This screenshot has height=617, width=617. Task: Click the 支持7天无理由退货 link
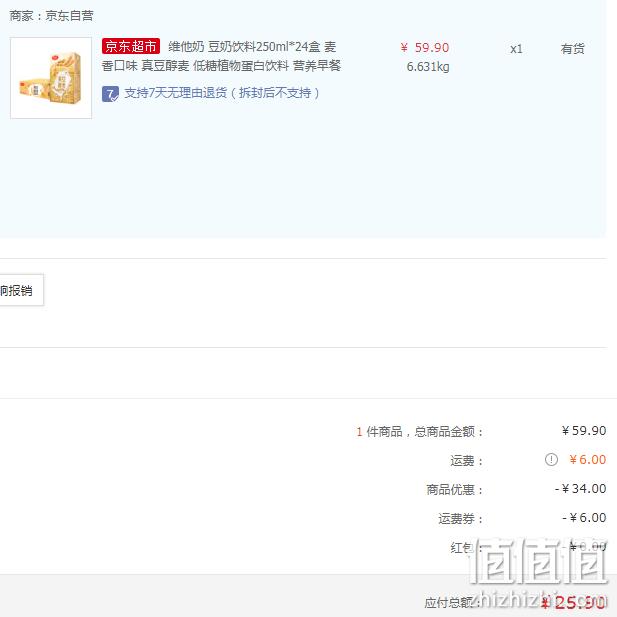[222, 93]
